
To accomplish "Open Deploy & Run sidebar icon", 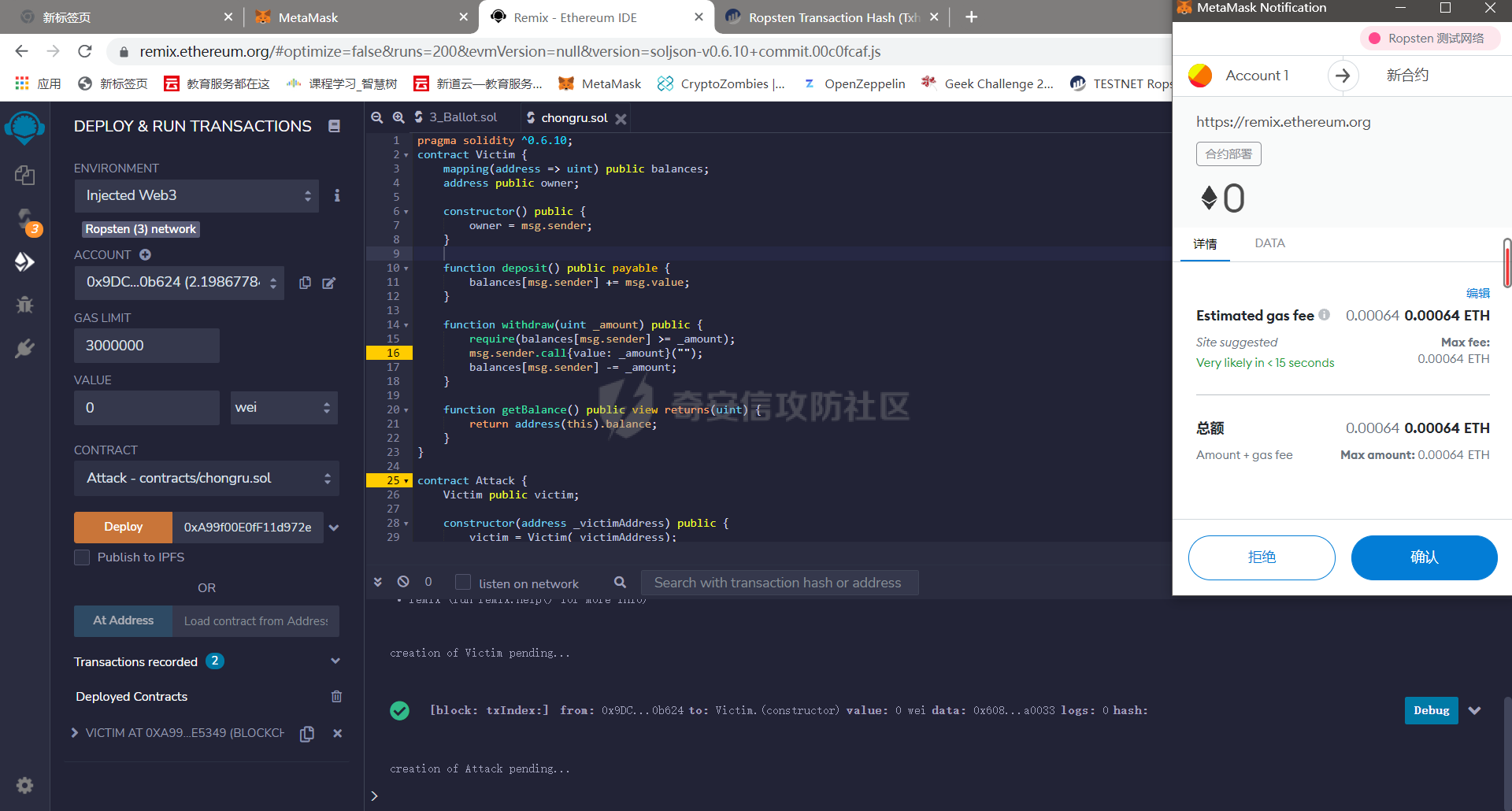I will point(24,261).
